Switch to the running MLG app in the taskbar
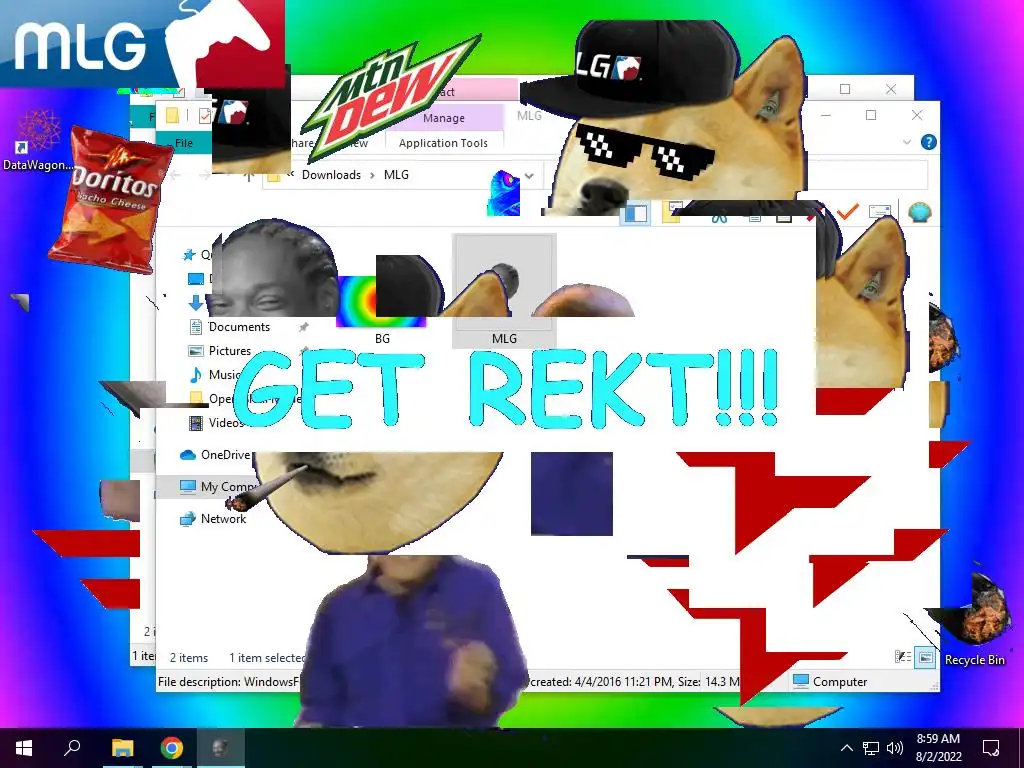This screenshot has width=1024, height=768. click(220, 748)
